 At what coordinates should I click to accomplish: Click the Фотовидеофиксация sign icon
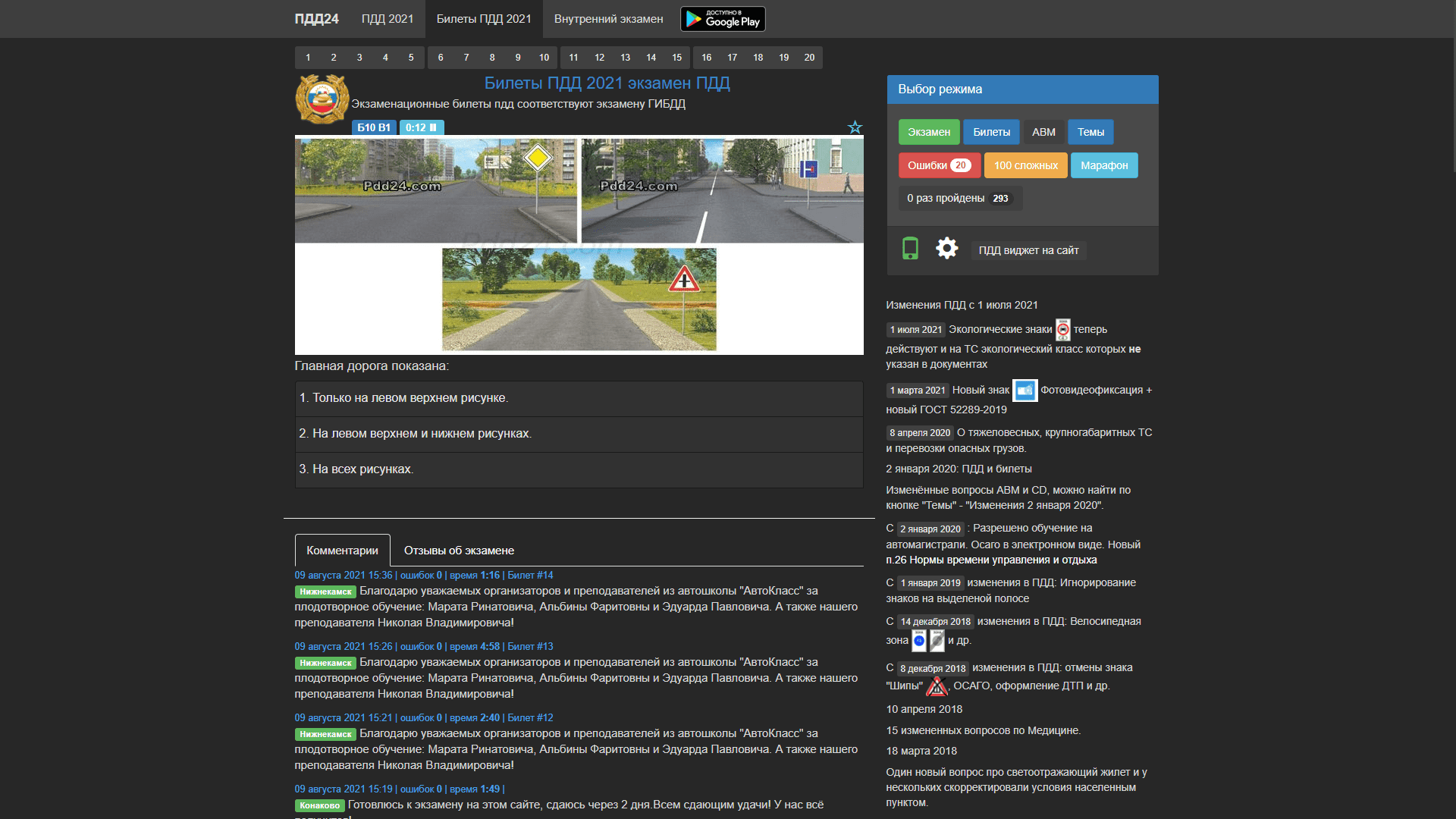pos(1025,390)
